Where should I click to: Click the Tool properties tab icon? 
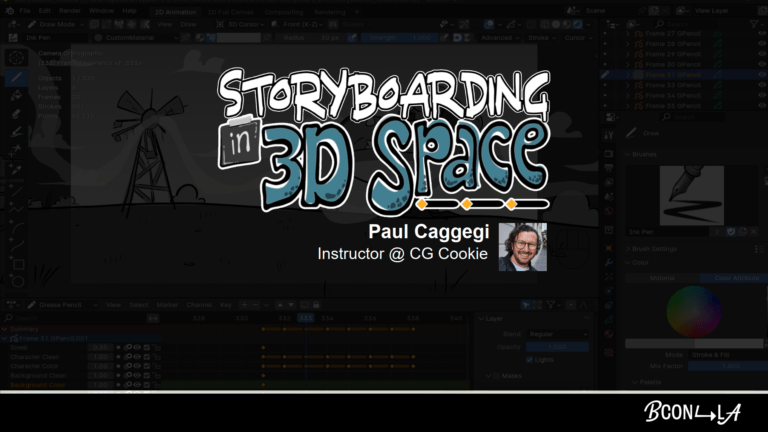click(x=609, y=135)
